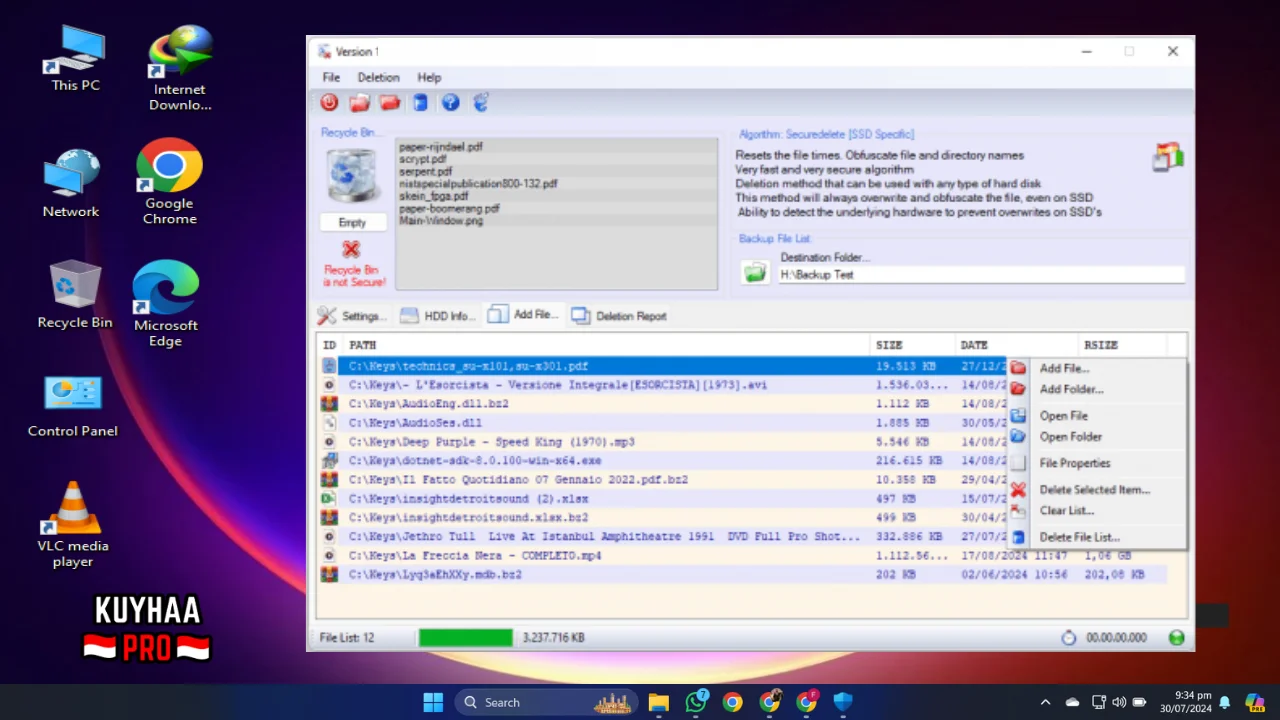
Task: Select the Lyq3aEhXXy.mdb.bz2 row
Action: (741, 575)
